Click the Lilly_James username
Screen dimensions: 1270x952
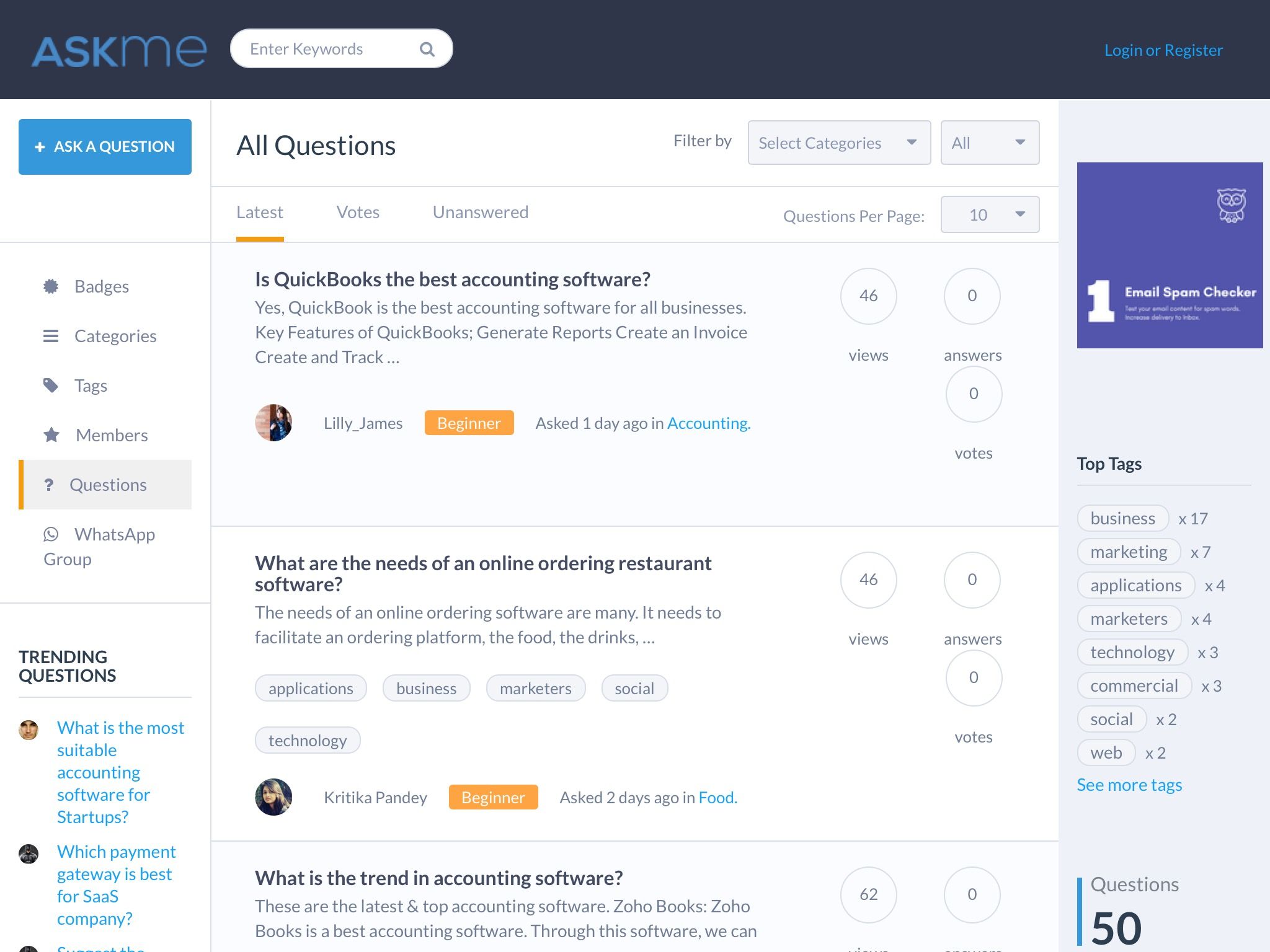[363, 423]
